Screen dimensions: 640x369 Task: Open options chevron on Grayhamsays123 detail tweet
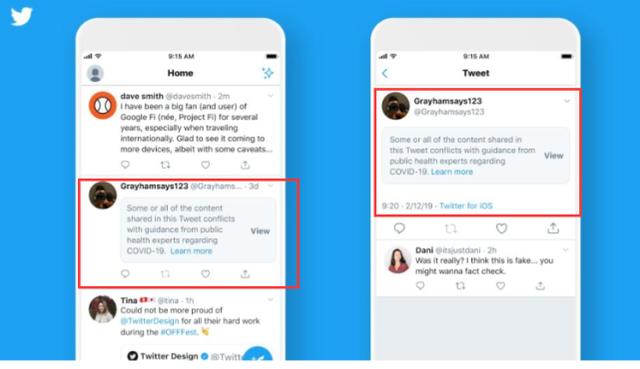coord(567,101)
